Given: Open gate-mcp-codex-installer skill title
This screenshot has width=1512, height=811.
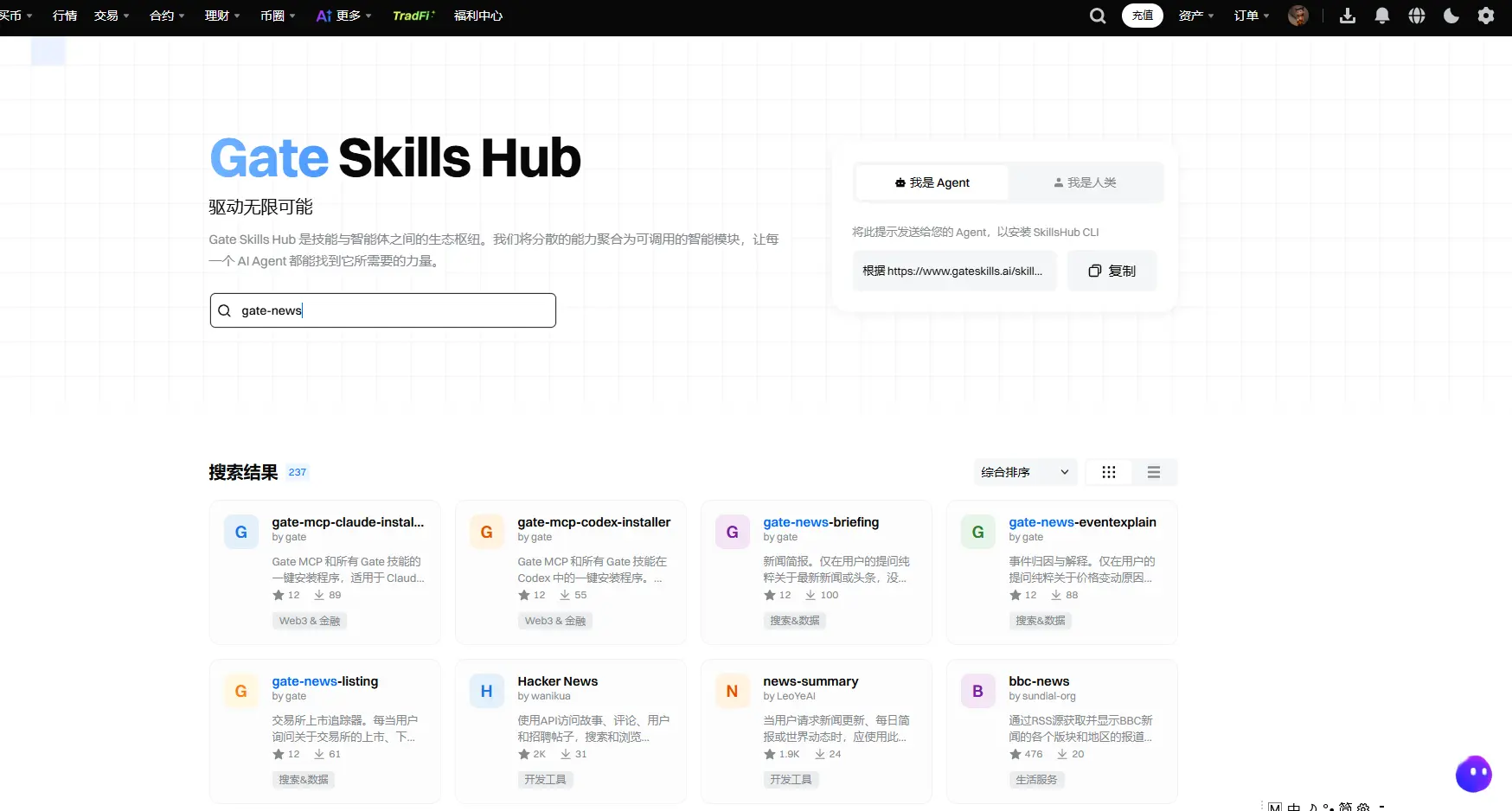Looking at the screenshot, I should tap(594, 522).
